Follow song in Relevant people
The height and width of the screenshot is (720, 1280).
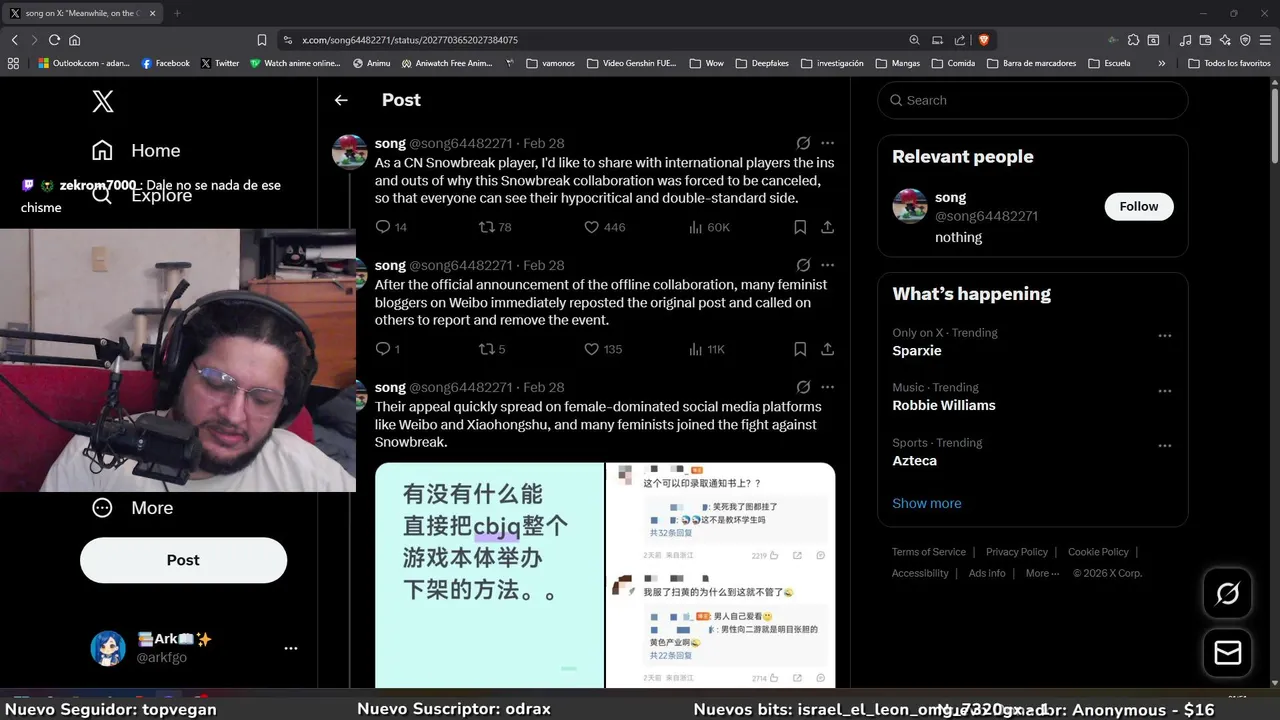(x=1139, y=206)
